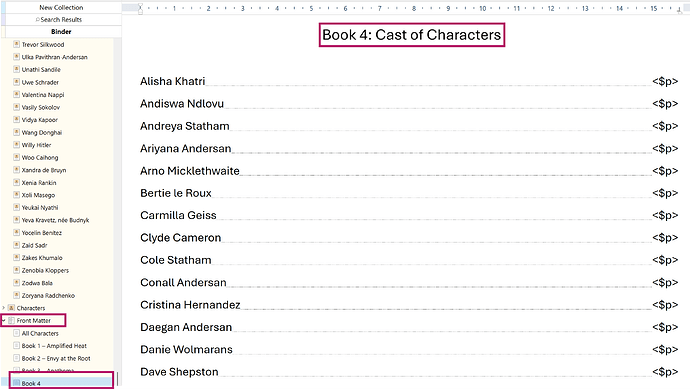The width and height of the screenshot is (690, 389).
Task: Click the icon next to Zenobia Kloppers
Action: 16,270
